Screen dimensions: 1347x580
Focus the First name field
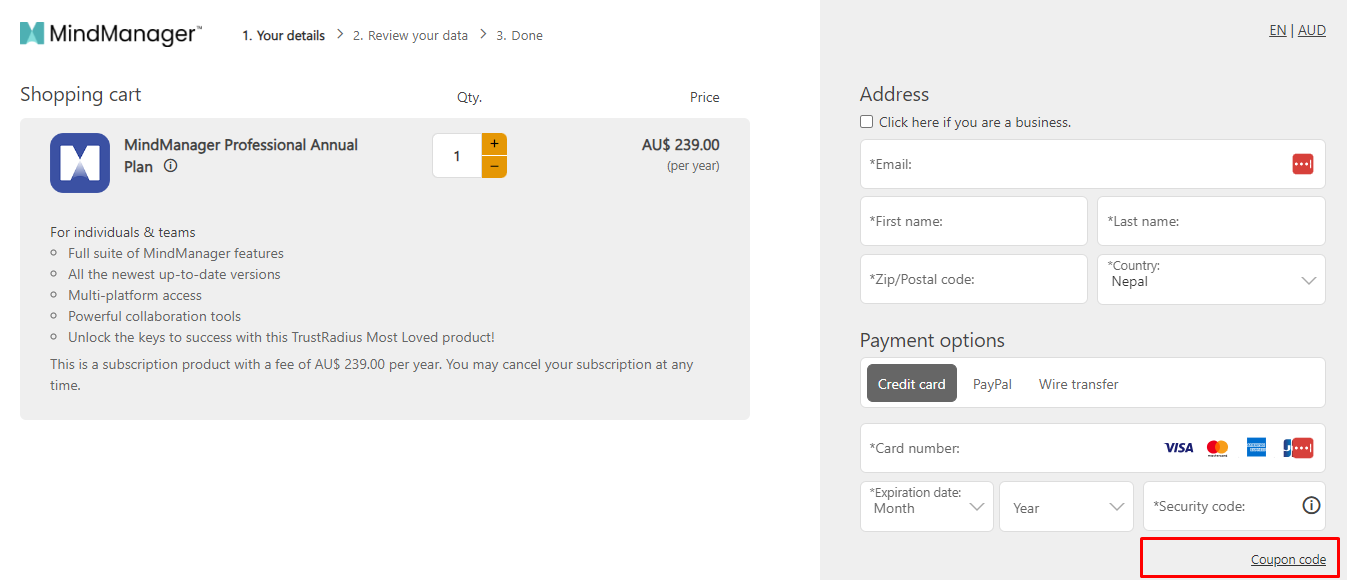973,221
